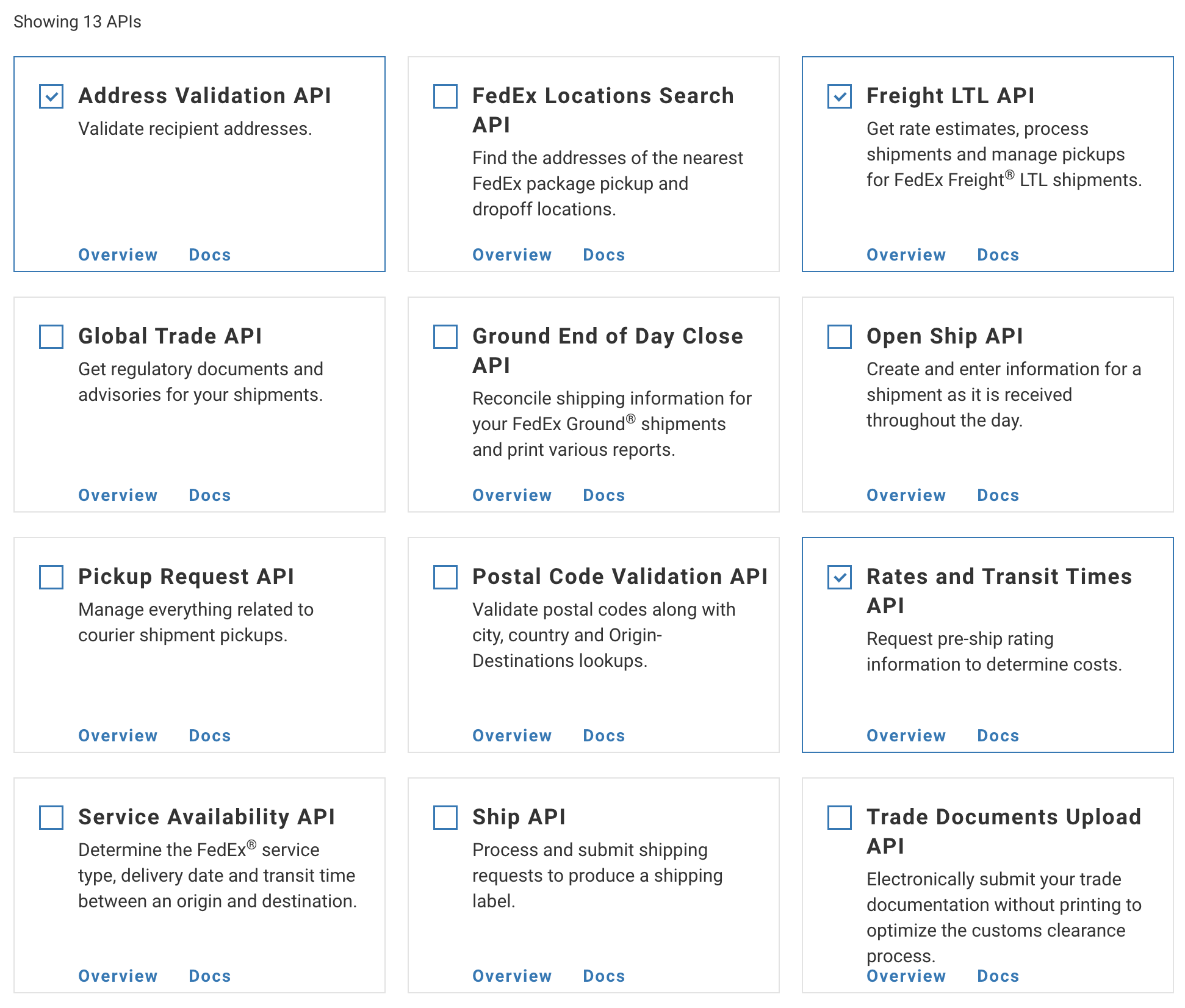Open Overview of Global Trade API
The width and height of the screenshot is (1185, 1008).
[x=118, y=495]
